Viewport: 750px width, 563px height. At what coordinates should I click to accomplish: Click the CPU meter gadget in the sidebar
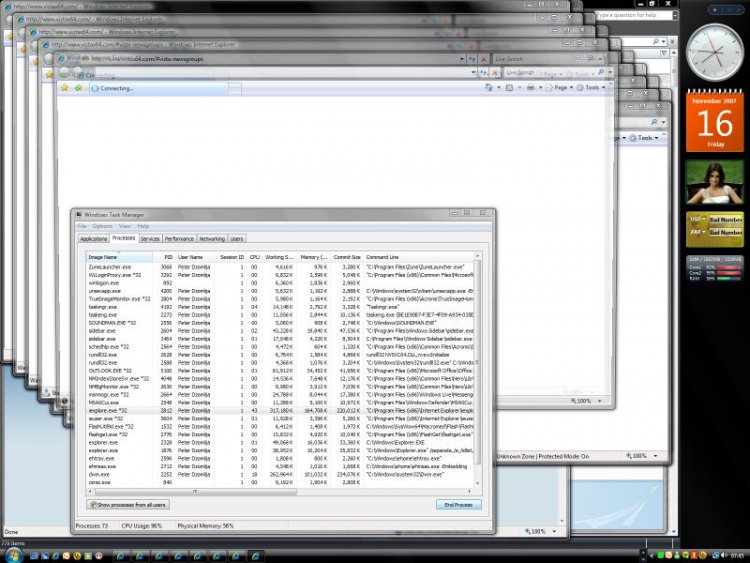(x=715, y=269)
